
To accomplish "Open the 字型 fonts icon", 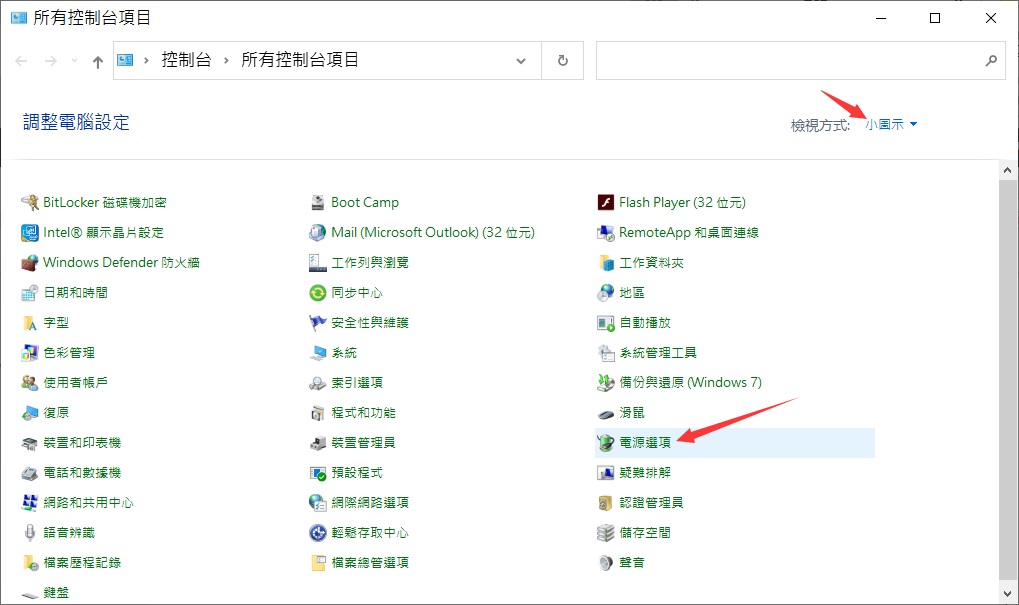I will click(30, 322).
